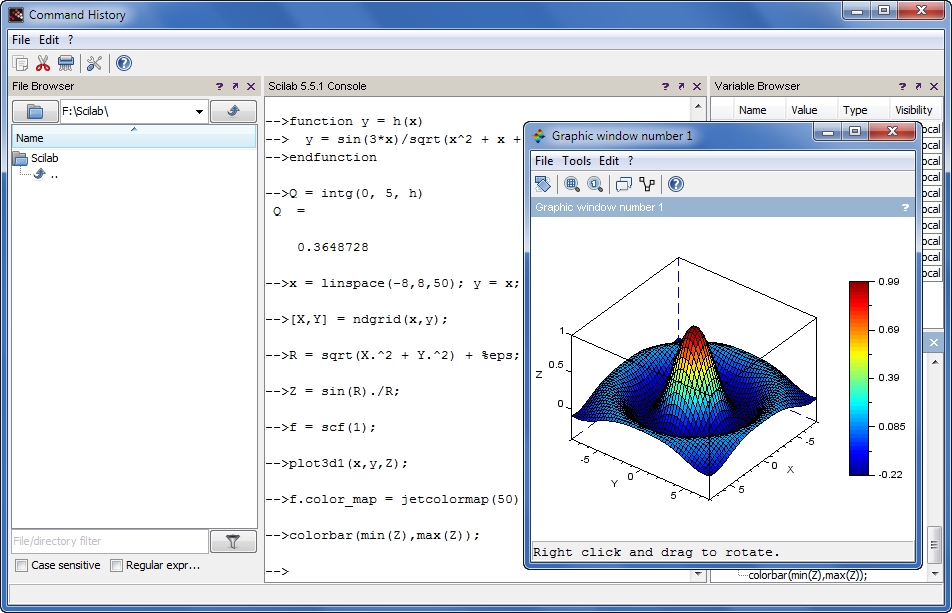Click the shredder Clear history icon
The width and height of the screenshot is (952, 613).
[66, 63]
